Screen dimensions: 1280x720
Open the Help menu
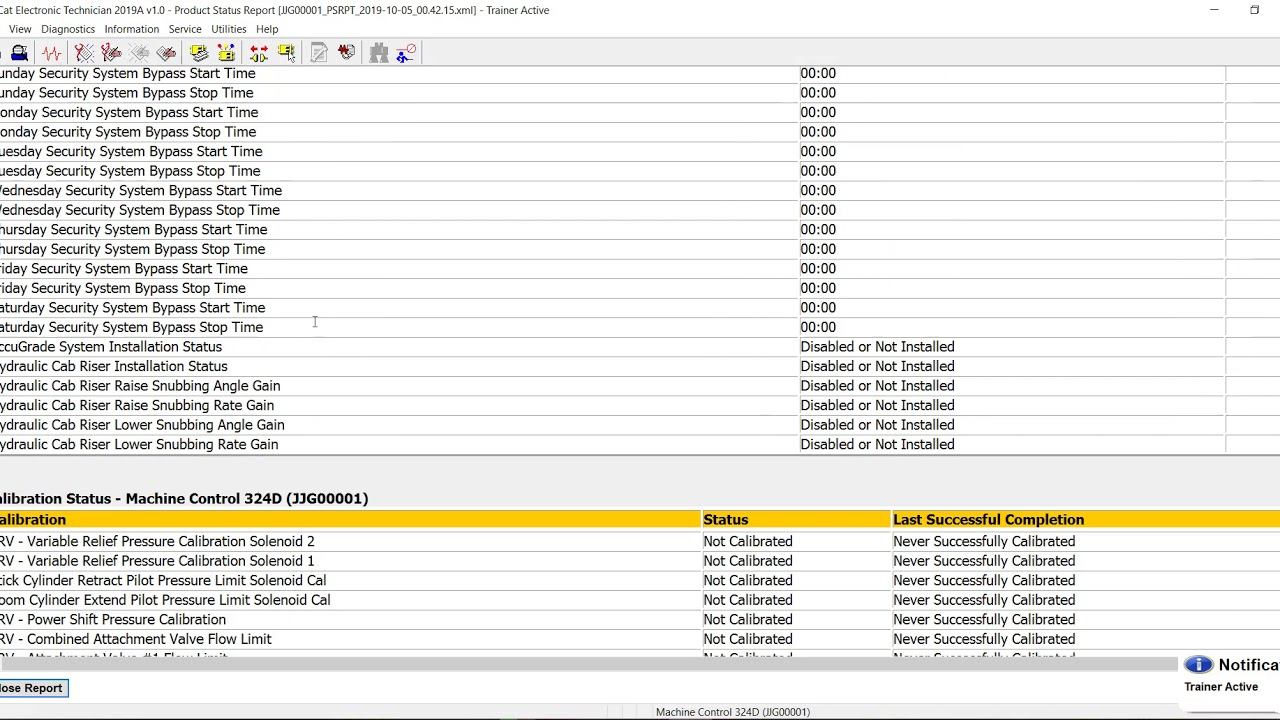[x=267, y=29]
